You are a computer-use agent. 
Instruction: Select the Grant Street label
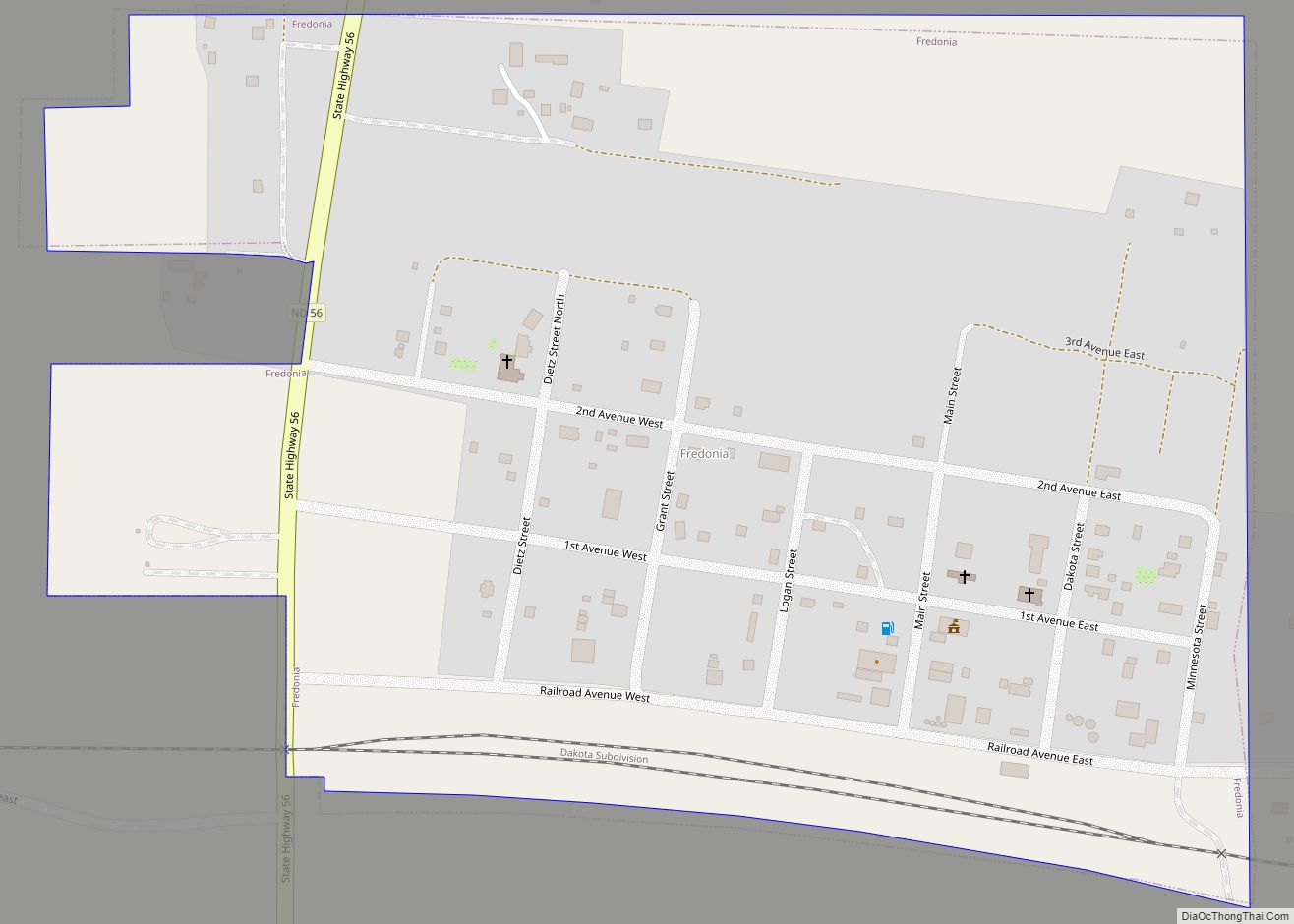click(666, 501)
